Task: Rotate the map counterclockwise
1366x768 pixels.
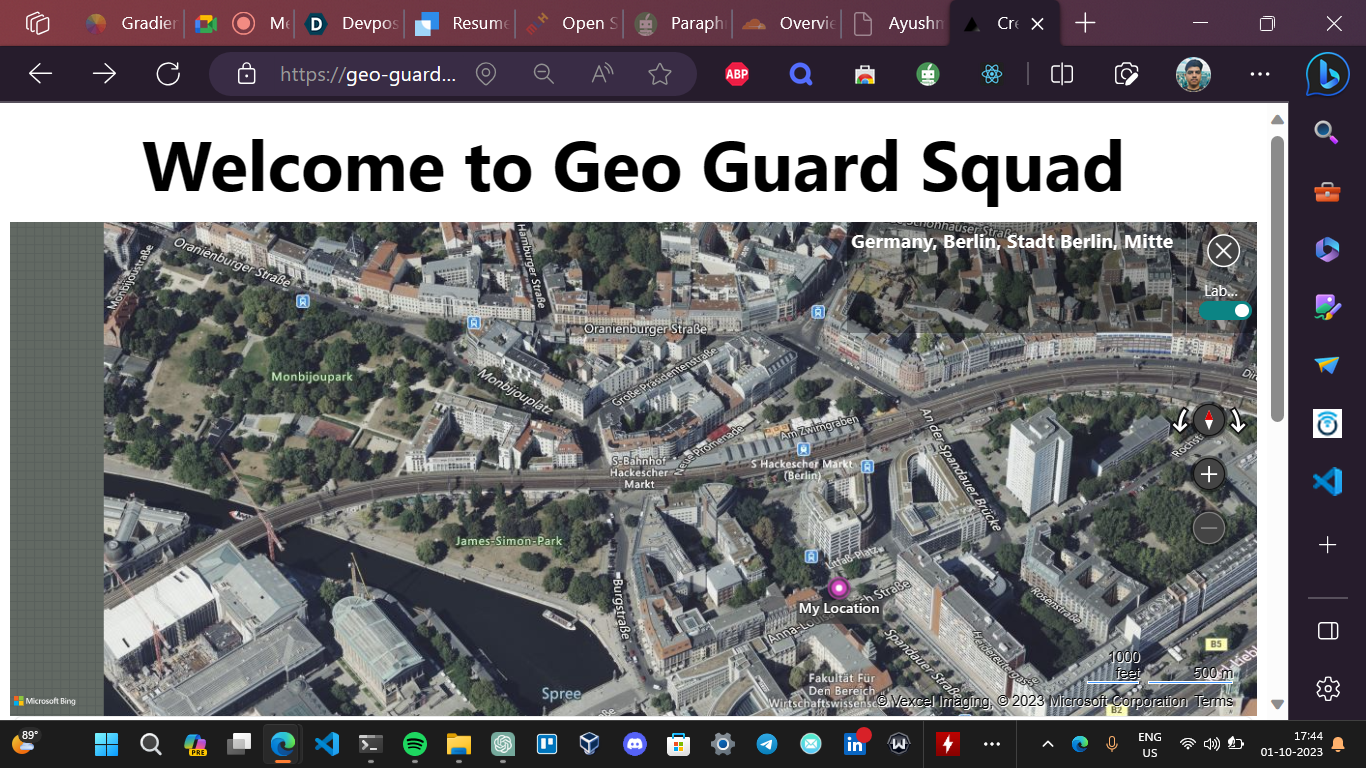Action: [1180, 421]
